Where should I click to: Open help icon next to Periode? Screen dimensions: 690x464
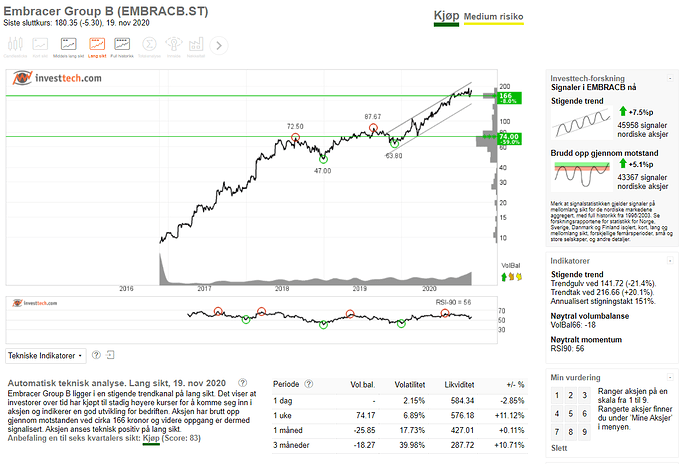tap(309, 384)
